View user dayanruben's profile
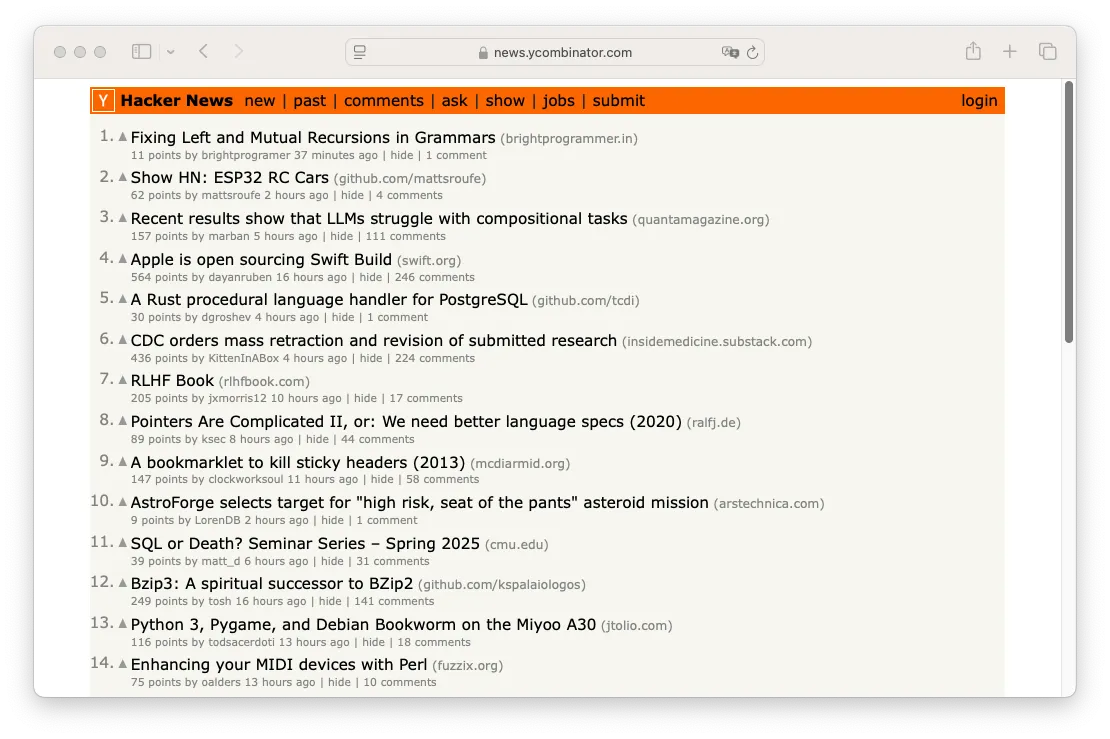1110x739 pixels. pos(240,277)
